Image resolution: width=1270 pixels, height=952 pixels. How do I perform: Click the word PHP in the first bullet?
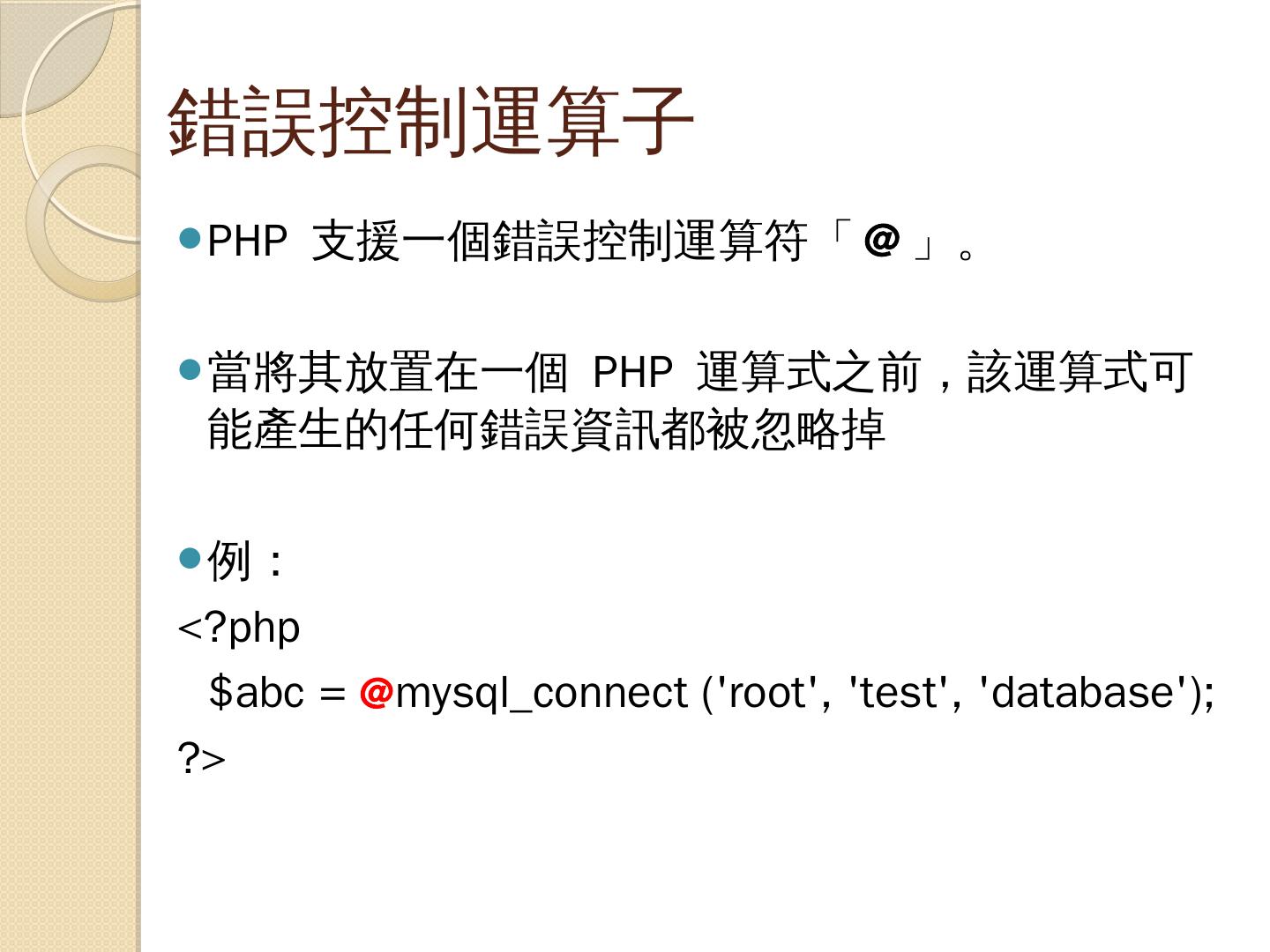point(248,241)
